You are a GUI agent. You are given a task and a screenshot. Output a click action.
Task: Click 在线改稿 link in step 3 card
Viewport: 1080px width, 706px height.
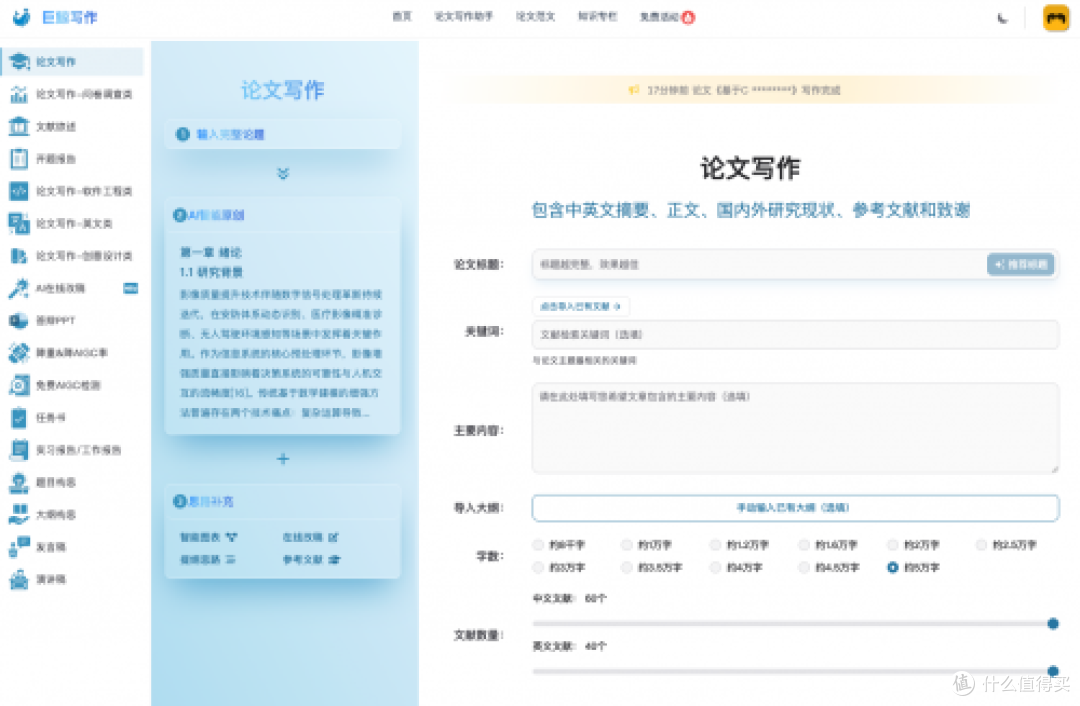point(311,537)
